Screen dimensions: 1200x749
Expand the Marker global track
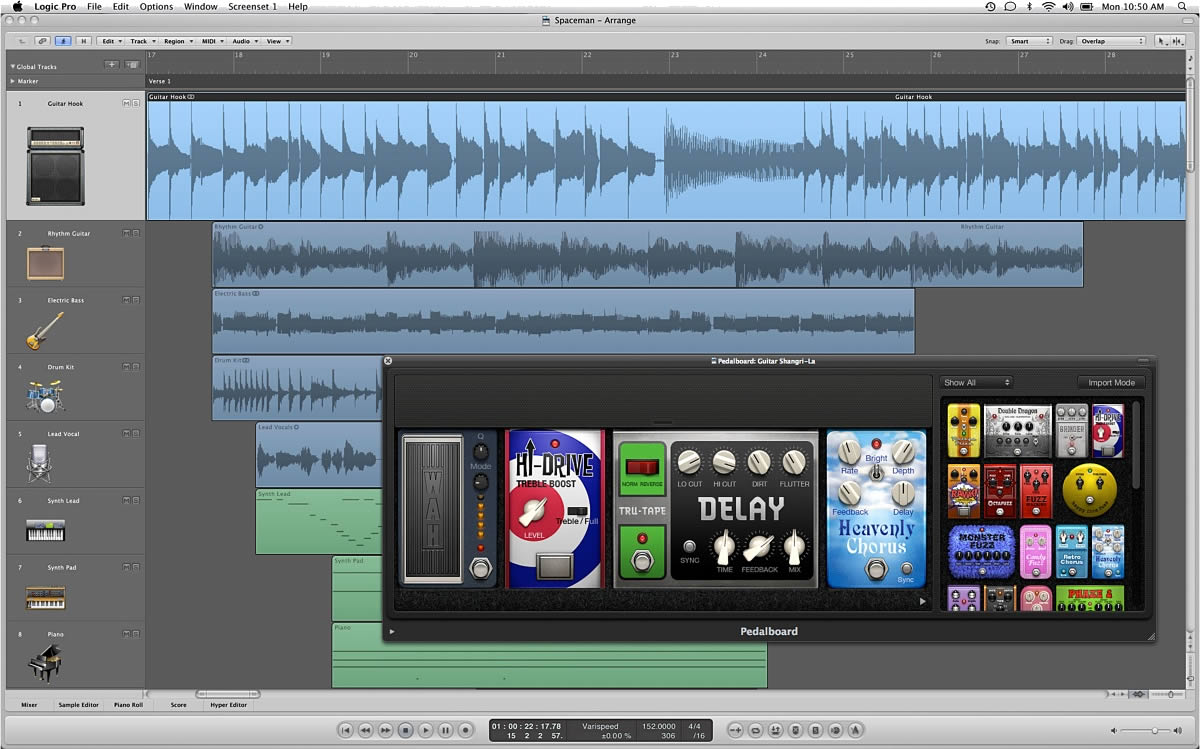[x=12, y=81]
